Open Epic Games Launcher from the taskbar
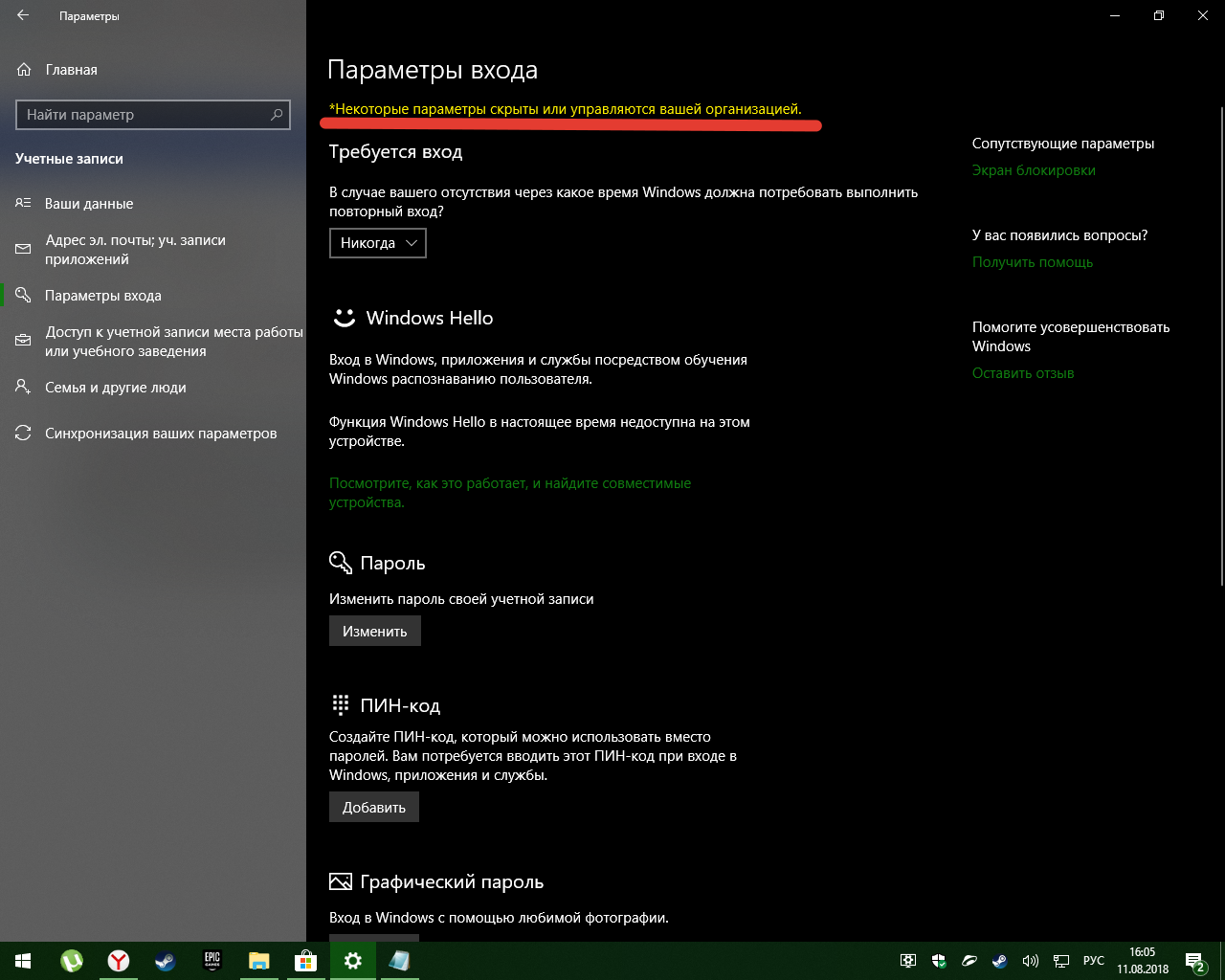 212,961
